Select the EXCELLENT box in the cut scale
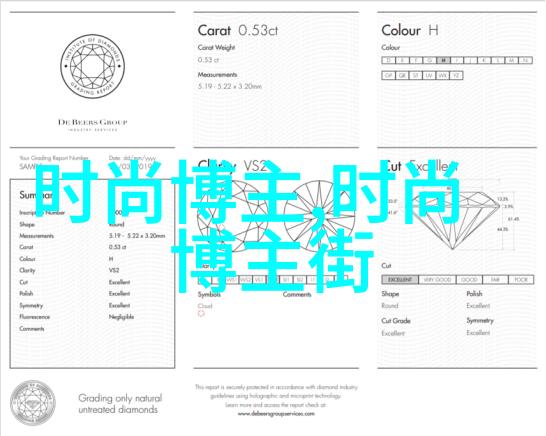546x436 pixels. [400, 280]
